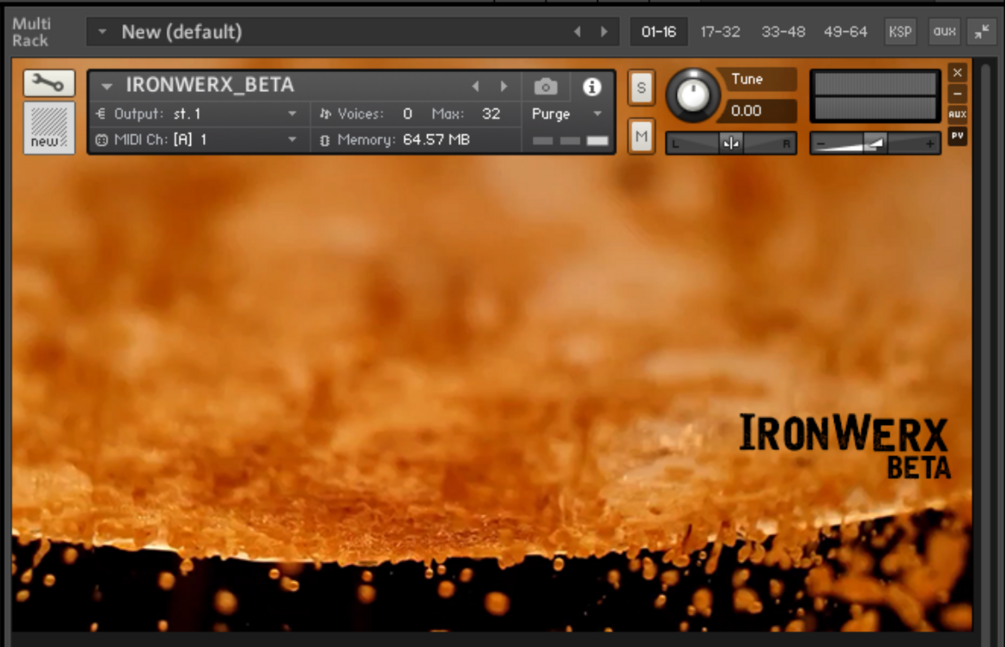Switch to rack page 33-48
Image resolution: width=1005 pixels, height=647 pixels.
tap(783, 31)
